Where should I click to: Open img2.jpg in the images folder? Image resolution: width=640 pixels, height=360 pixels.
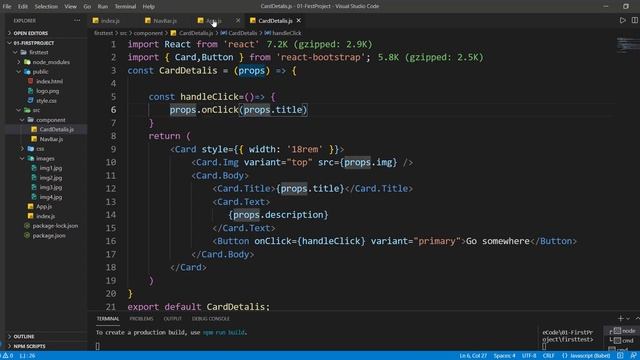[51, 178]
